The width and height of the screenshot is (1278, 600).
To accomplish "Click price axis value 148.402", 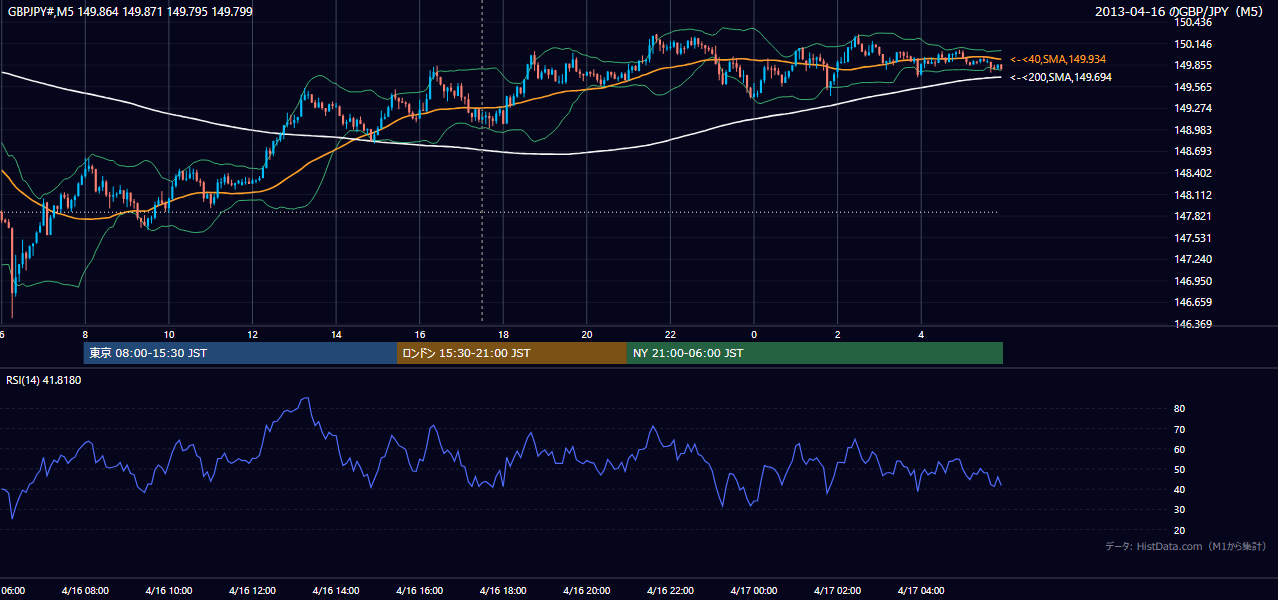I will [x=1194, y=173].
